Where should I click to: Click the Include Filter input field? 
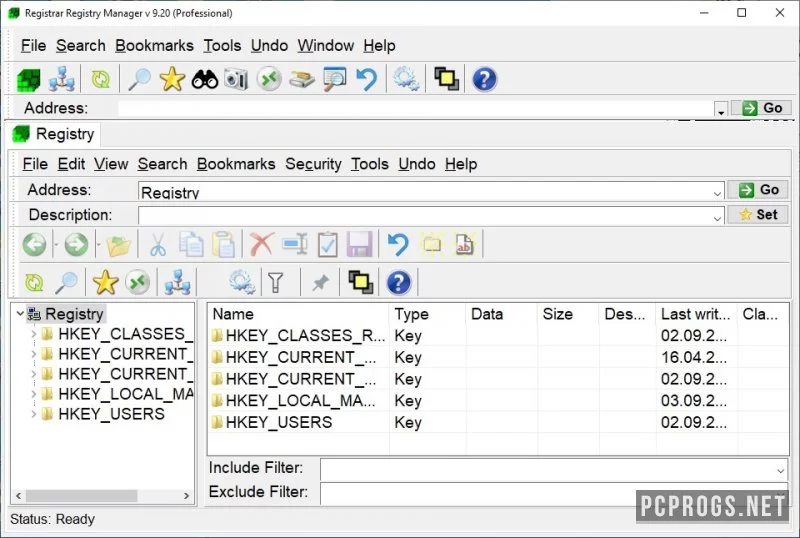[553, 469]
